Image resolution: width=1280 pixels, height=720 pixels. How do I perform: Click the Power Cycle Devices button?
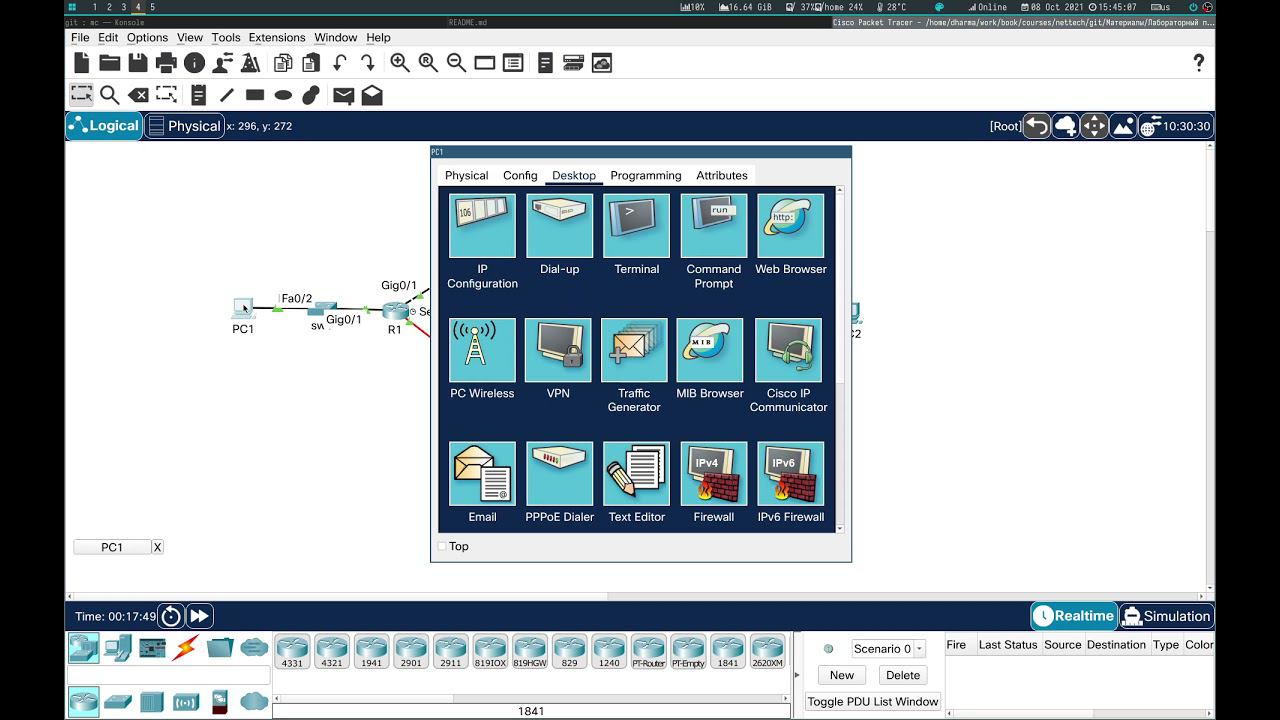click(x=171, y=616)
